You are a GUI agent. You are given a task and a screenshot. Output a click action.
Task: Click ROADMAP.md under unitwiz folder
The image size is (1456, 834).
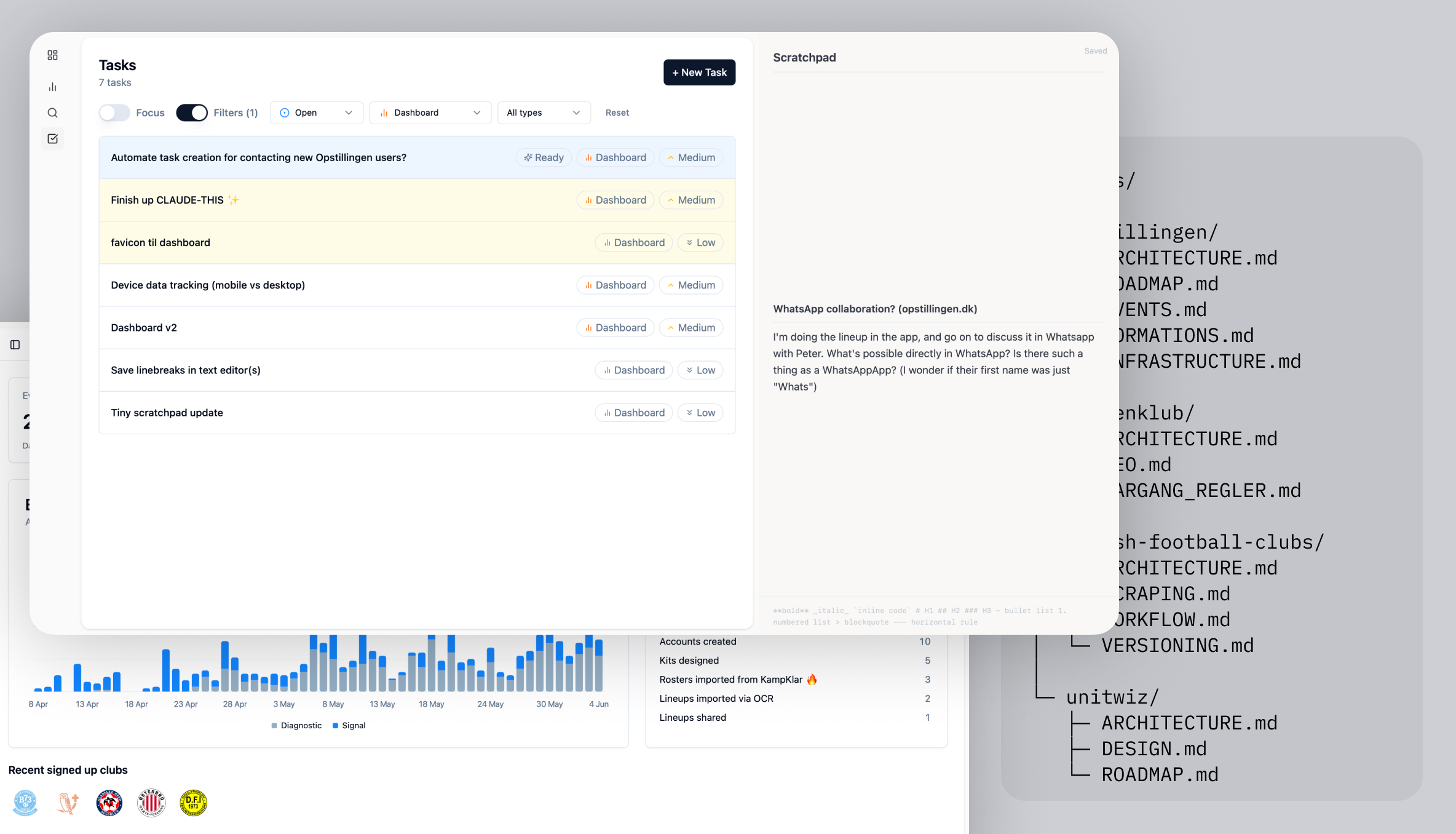(x=1160, y=774)
